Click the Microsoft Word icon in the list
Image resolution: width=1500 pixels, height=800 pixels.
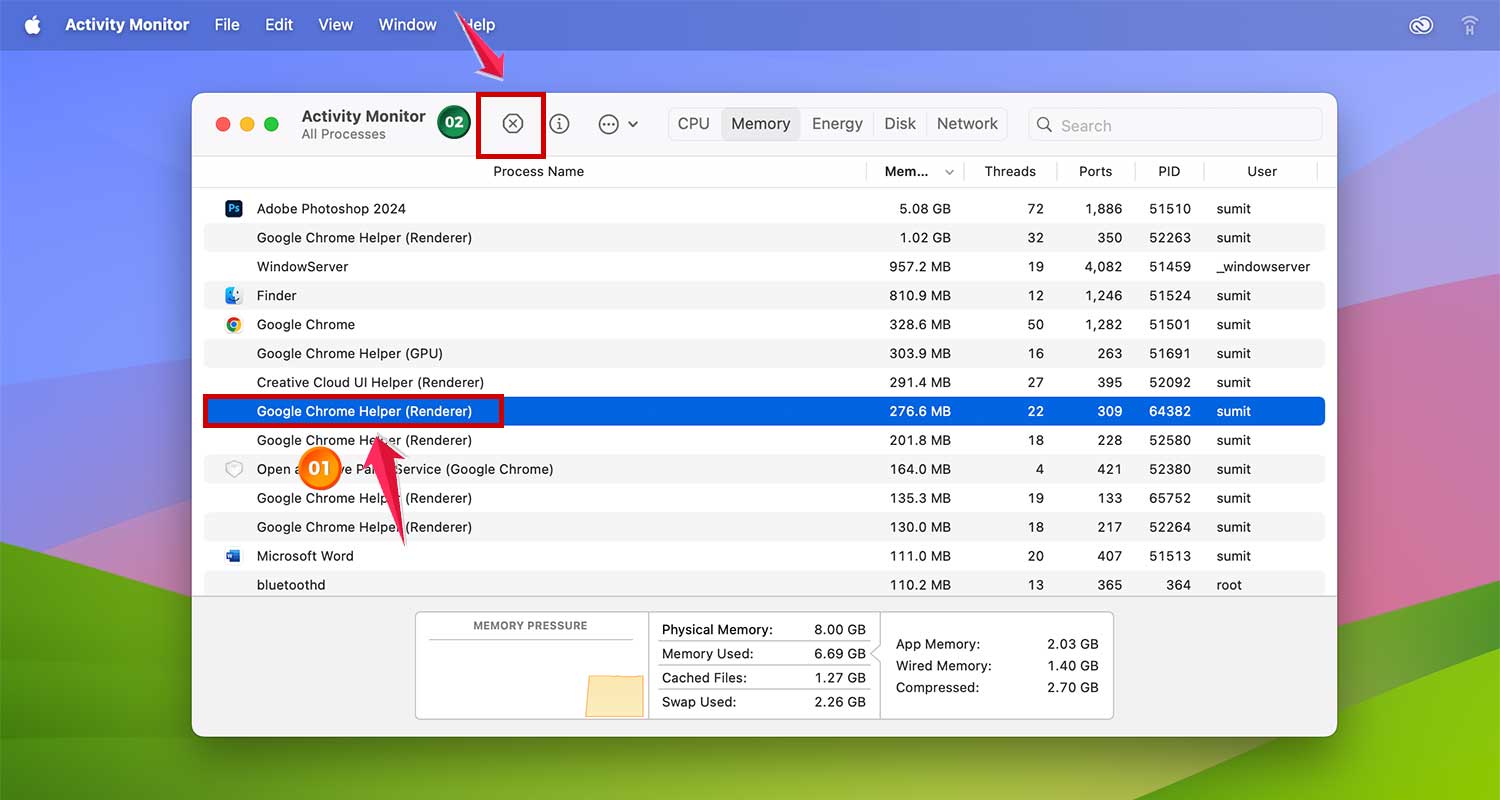pyautogui.click(x=233, y=556)
